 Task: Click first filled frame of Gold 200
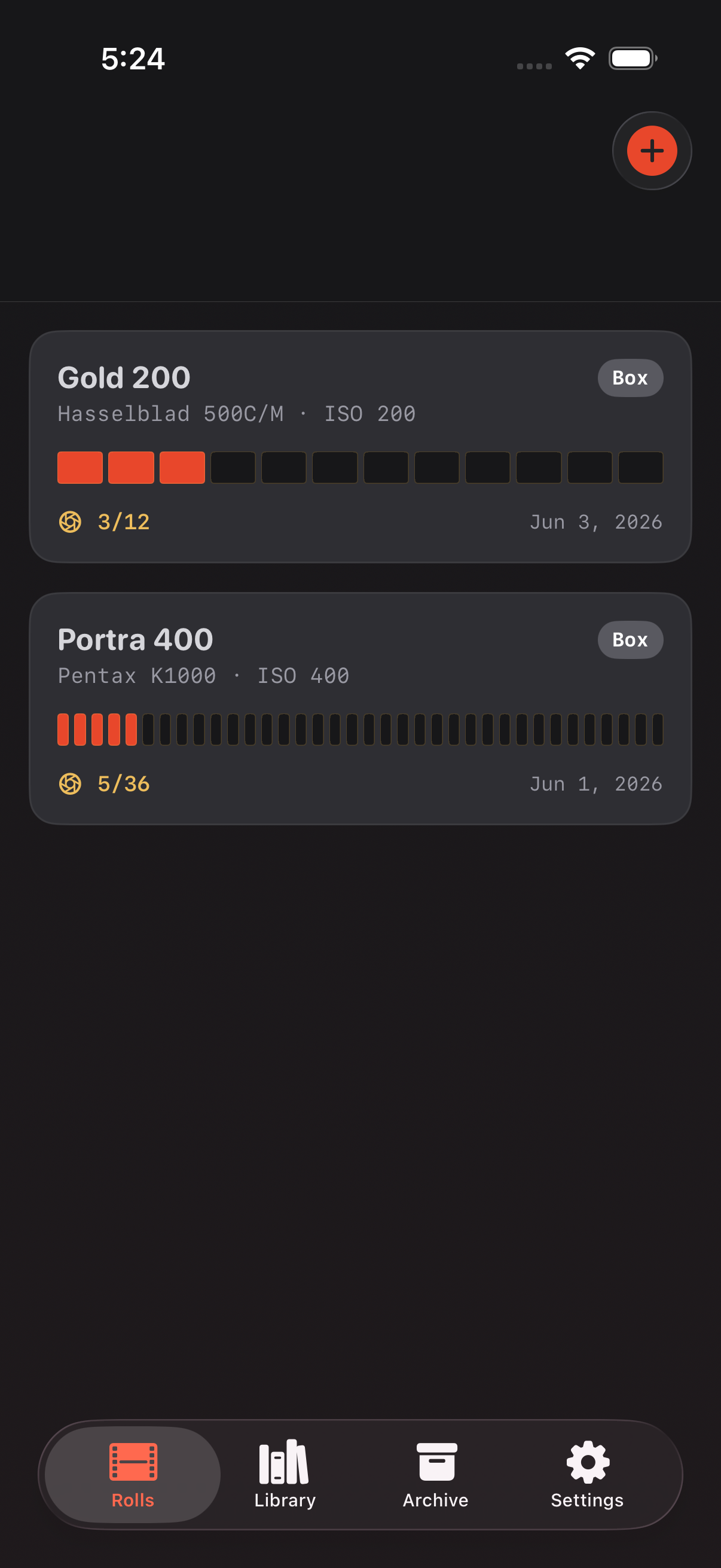click(x=80, y=468)
